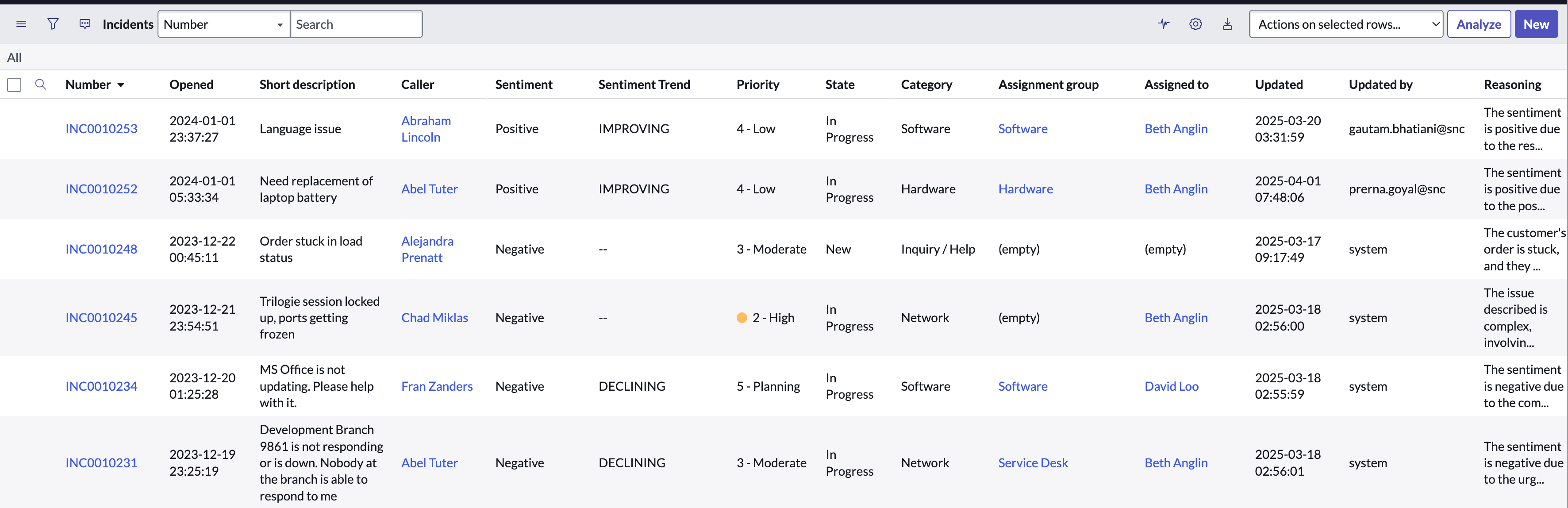
Task: Click the All breadcrumb filter
Action: pos(14,57)
